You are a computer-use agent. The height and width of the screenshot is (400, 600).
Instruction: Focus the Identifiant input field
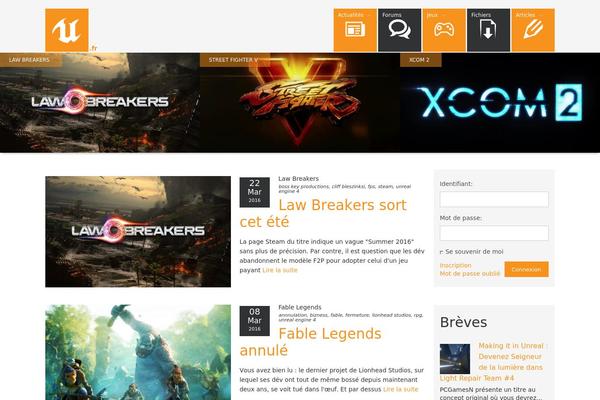click(x=494, y=199)
